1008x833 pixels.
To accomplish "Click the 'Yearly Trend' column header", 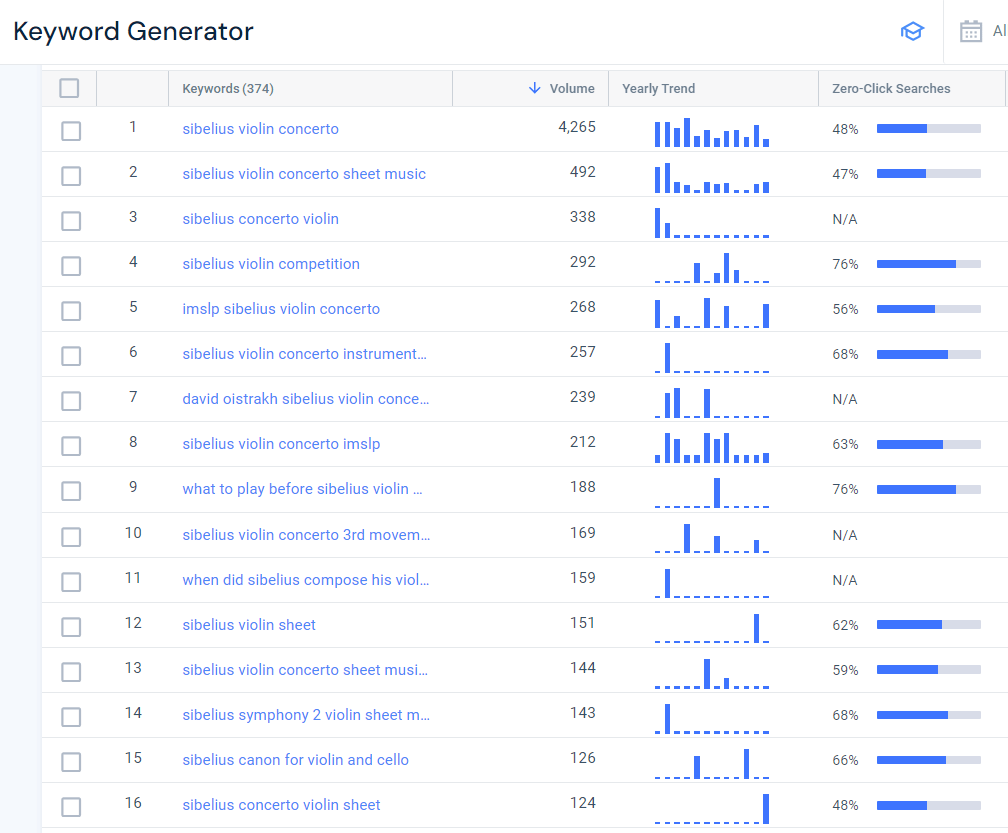I will [x=658, y=88].
